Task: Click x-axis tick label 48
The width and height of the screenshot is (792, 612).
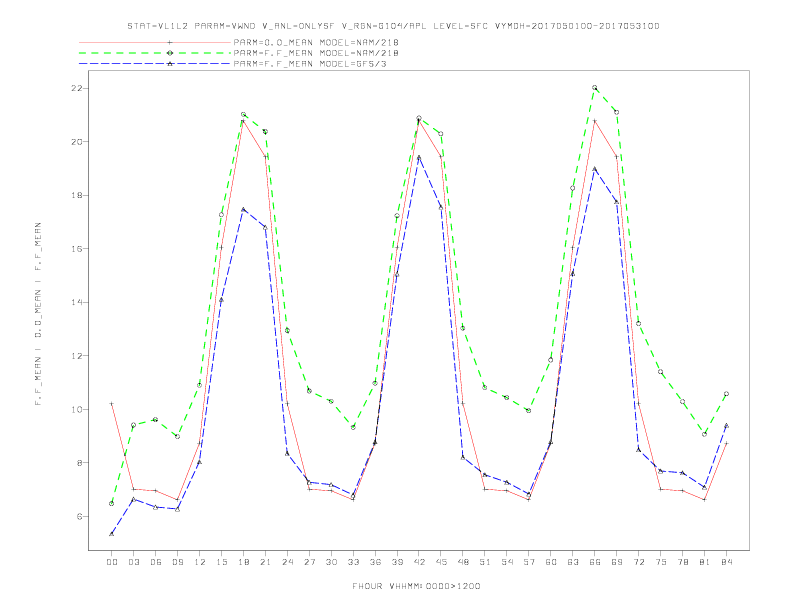Action: pos(463,562)
